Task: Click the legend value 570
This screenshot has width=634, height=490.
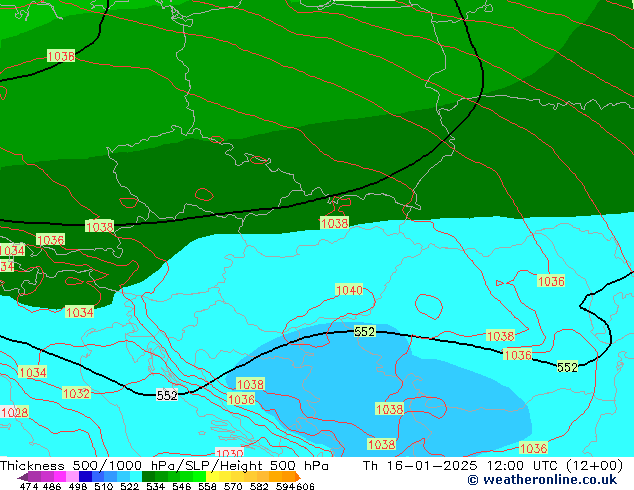Action: [233, 486]
